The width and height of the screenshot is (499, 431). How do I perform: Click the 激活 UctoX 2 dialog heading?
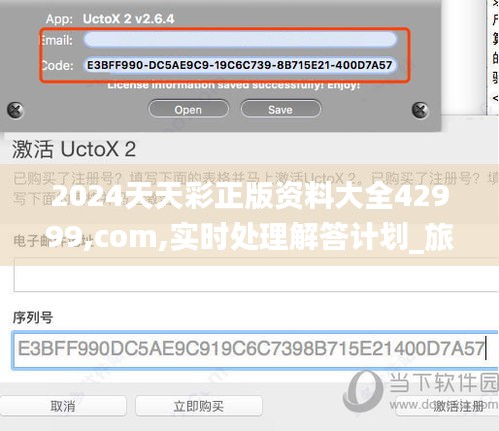[74, 149]
